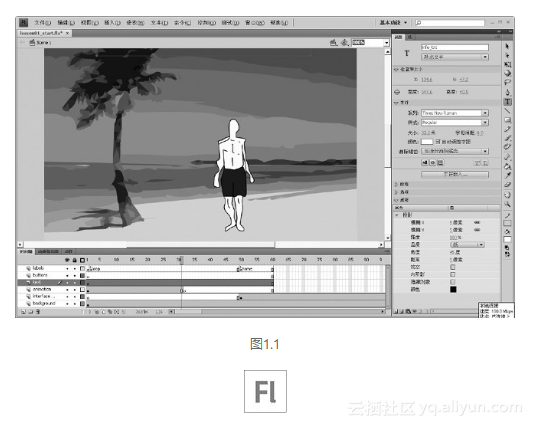Open the View (视图) menu
533x427 pixels.
[89, 22]
